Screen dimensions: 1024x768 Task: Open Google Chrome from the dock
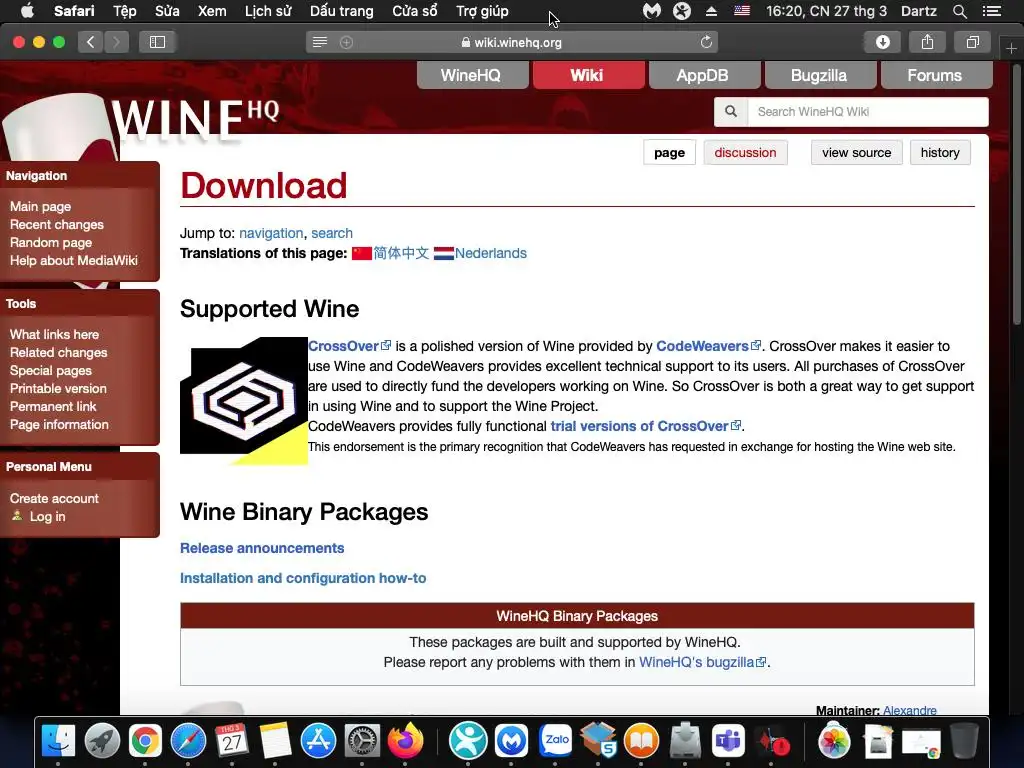pos(145,741)
